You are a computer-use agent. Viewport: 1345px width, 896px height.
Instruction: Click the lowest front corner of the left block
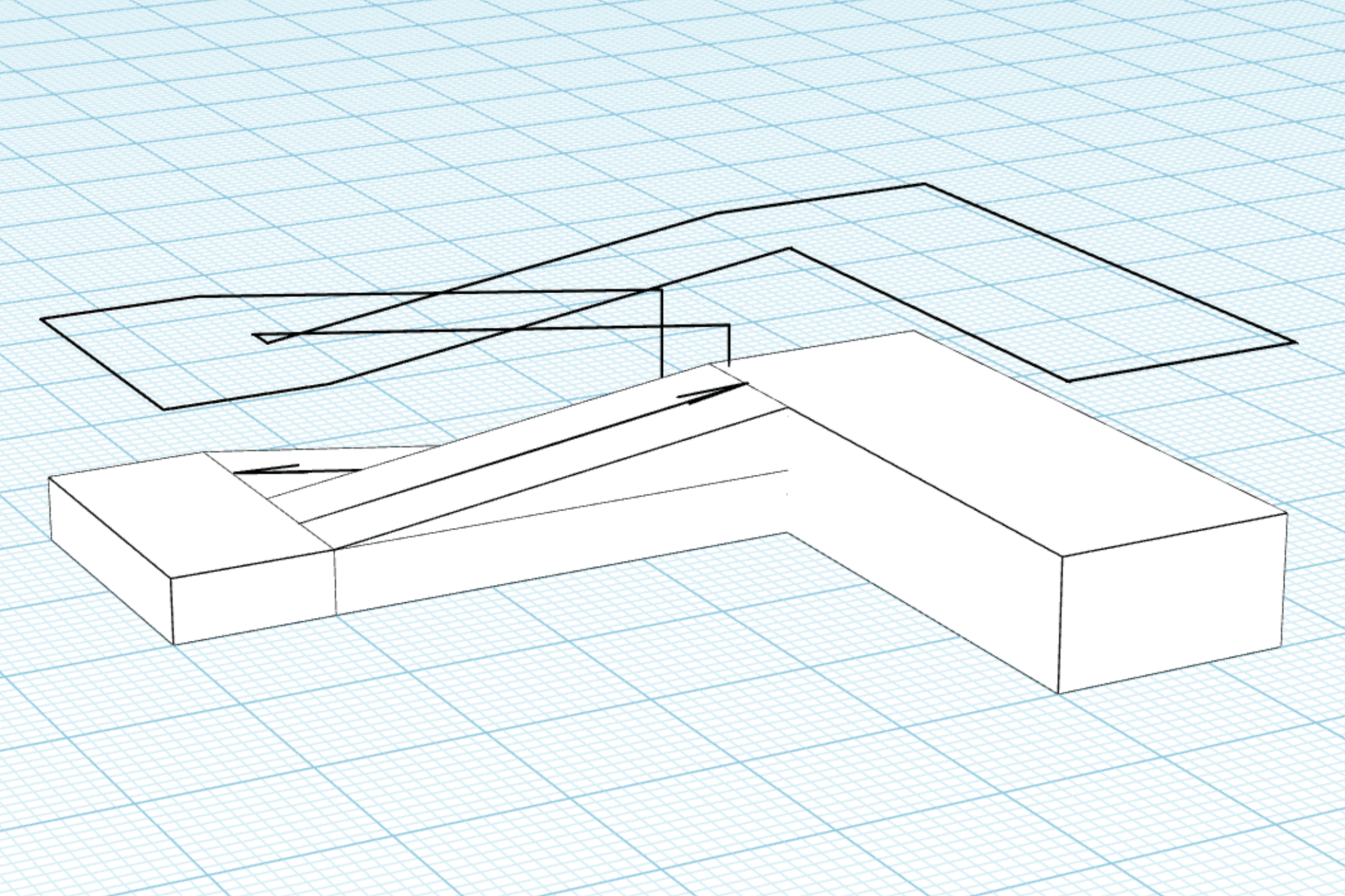tap(174, 644)
